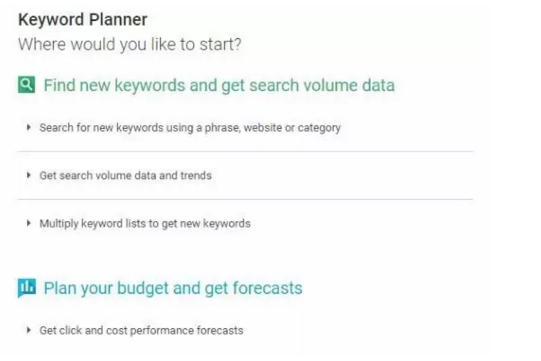Click divider line above 'Multiply keyword lists' row
Image resolution: width=541 pixels, height=361 pixels.
pyautogui.click(x=246, y=199)
